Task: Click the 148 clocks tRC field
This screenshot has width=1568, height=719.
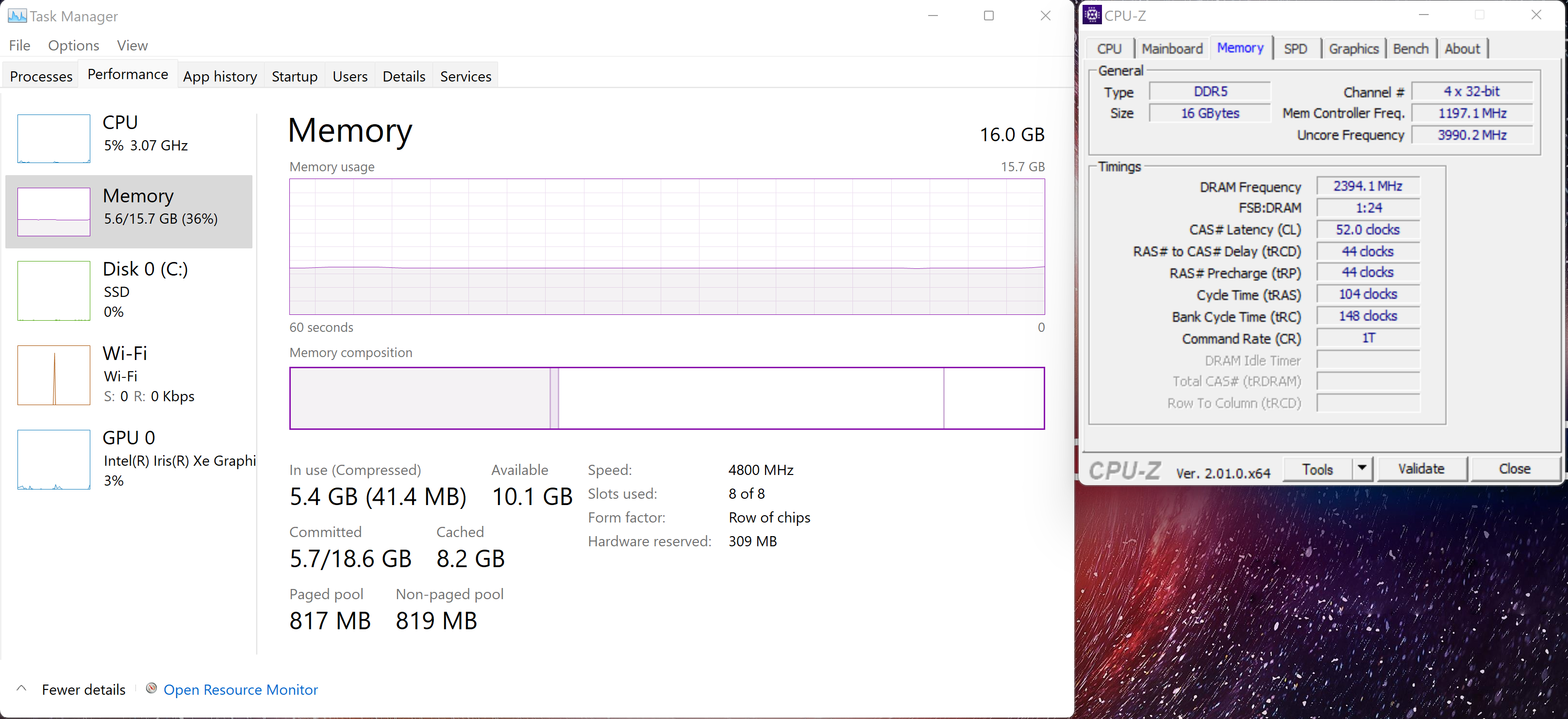Action: pos(1368,316)
